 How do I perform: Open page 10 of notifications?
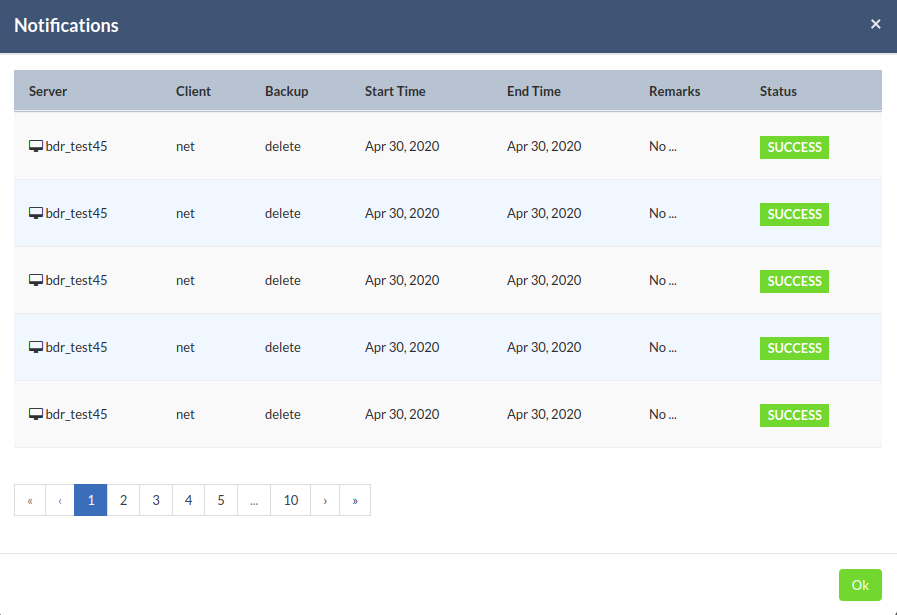click(291, 500)
